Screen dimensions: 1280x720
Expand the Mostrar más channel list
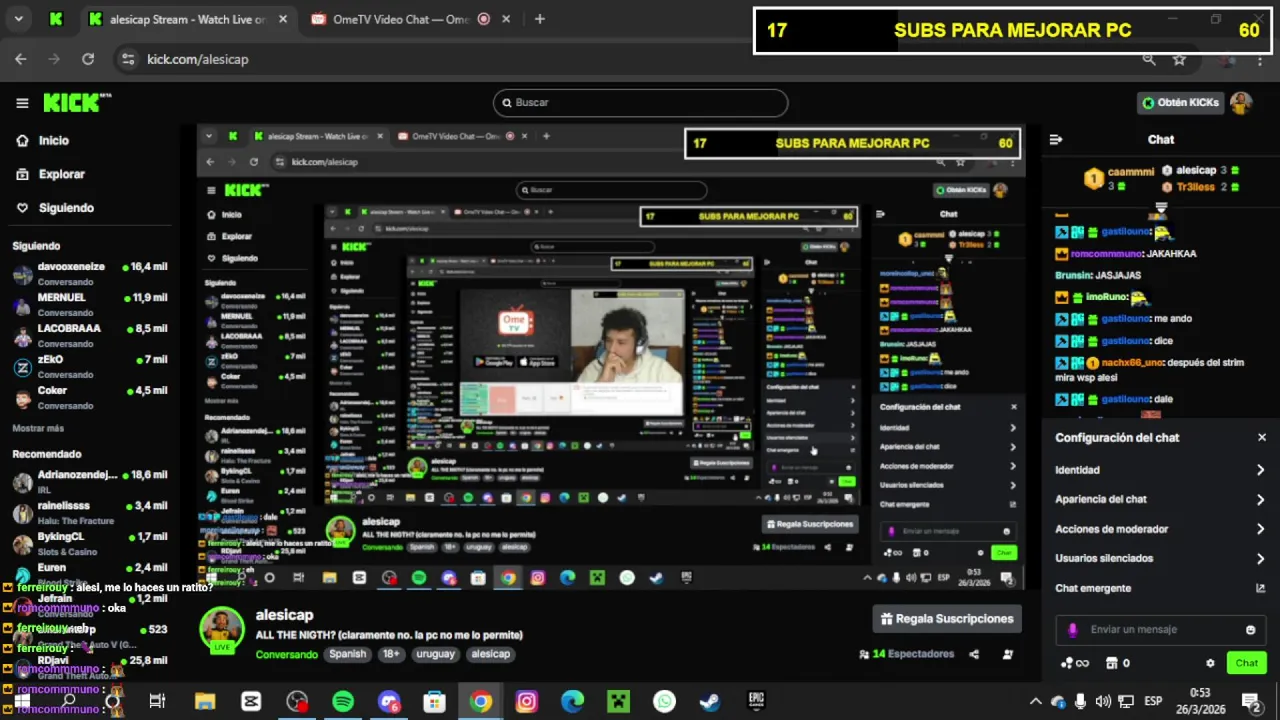coord(38,428)
